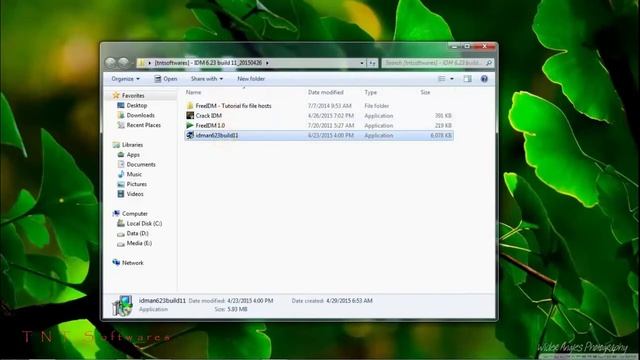Screen dimensions: 640x360
Task: Go back with the Back arrow button
Action: [x=111, y=62]
